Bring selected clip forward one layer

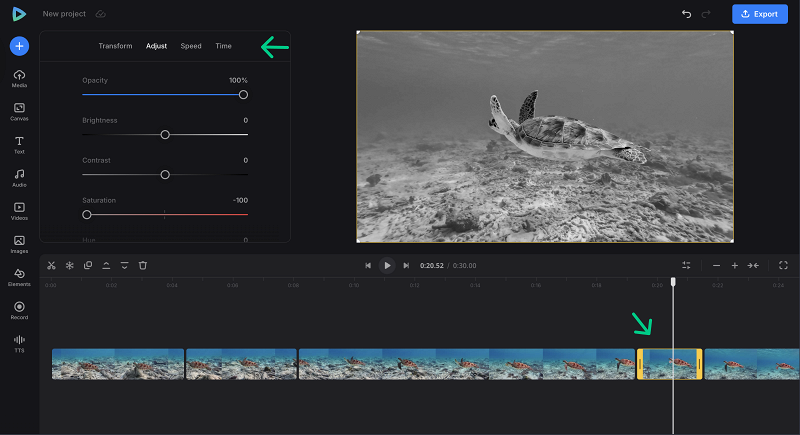(x=106, y=265)
